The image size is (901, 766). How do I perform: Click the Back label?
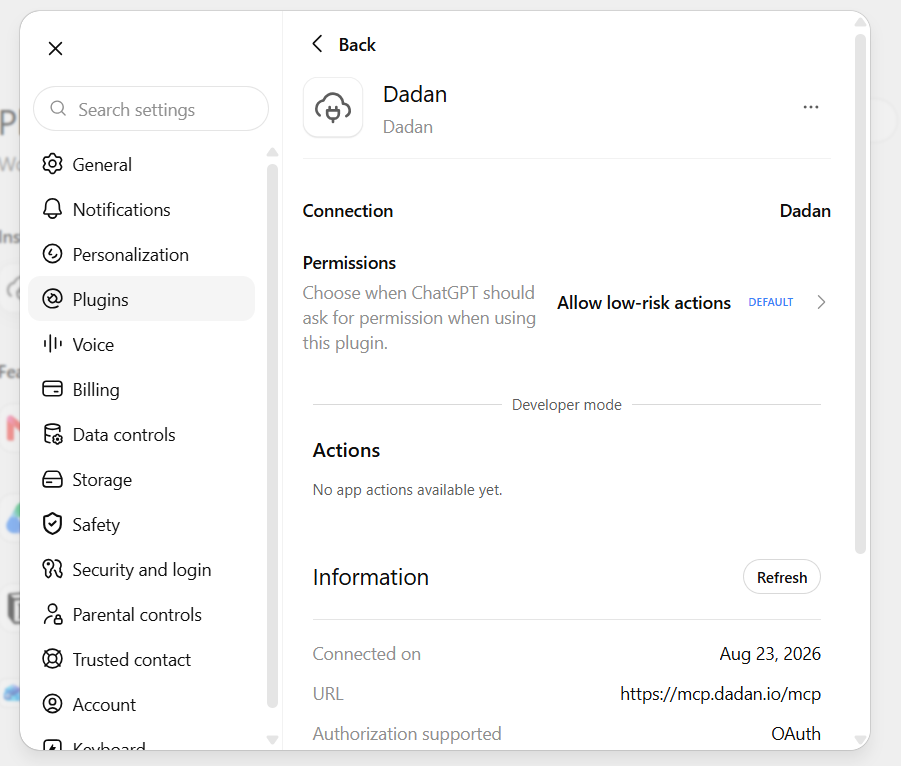(x=357, y=45)
